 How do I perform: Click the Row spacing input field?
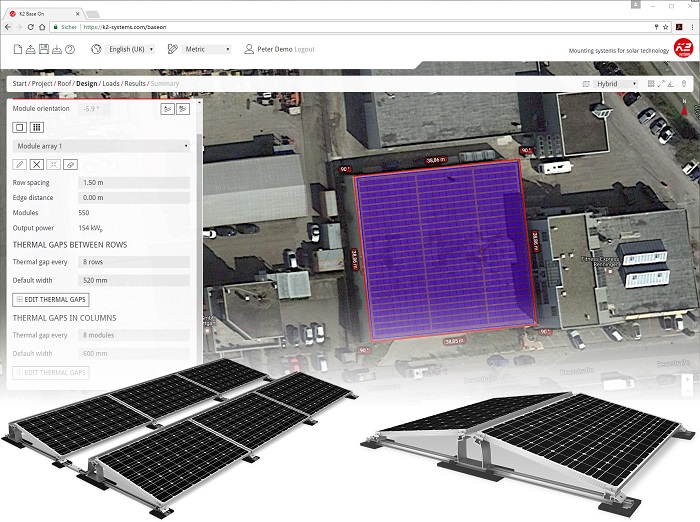[x=134, y=183]
